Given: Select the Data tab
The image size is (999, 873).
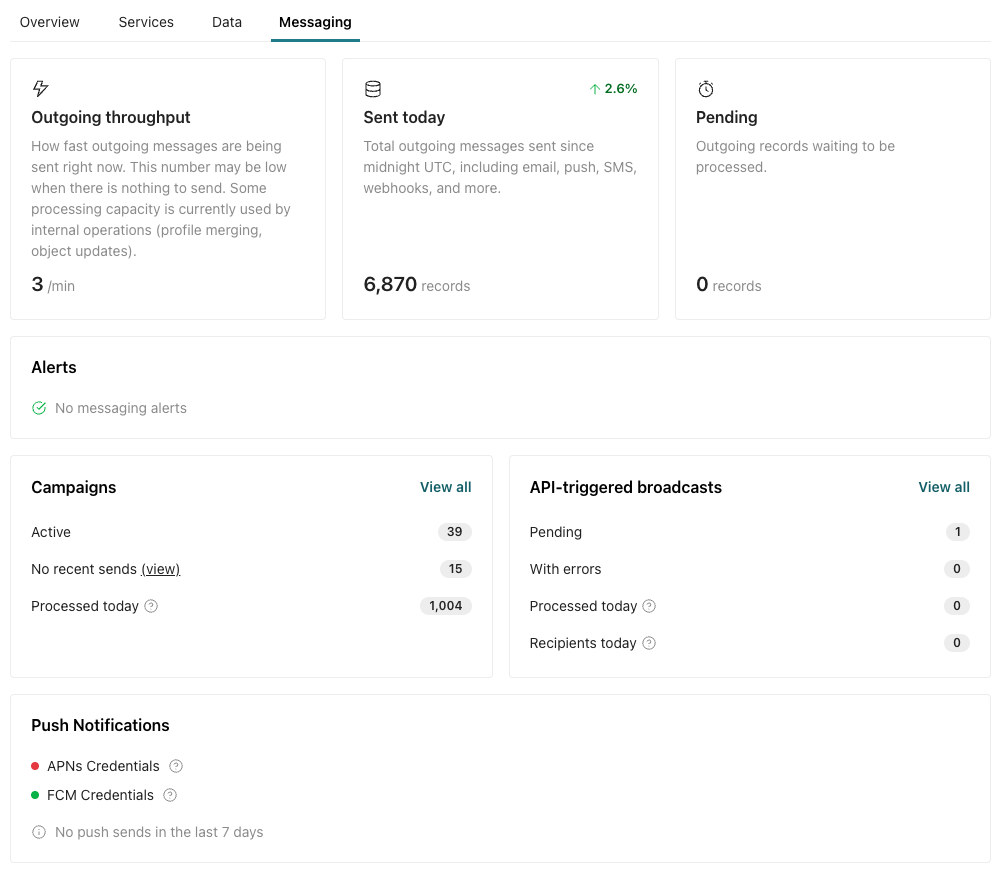Looking at the screenshot, I should (x=226, y=21).
